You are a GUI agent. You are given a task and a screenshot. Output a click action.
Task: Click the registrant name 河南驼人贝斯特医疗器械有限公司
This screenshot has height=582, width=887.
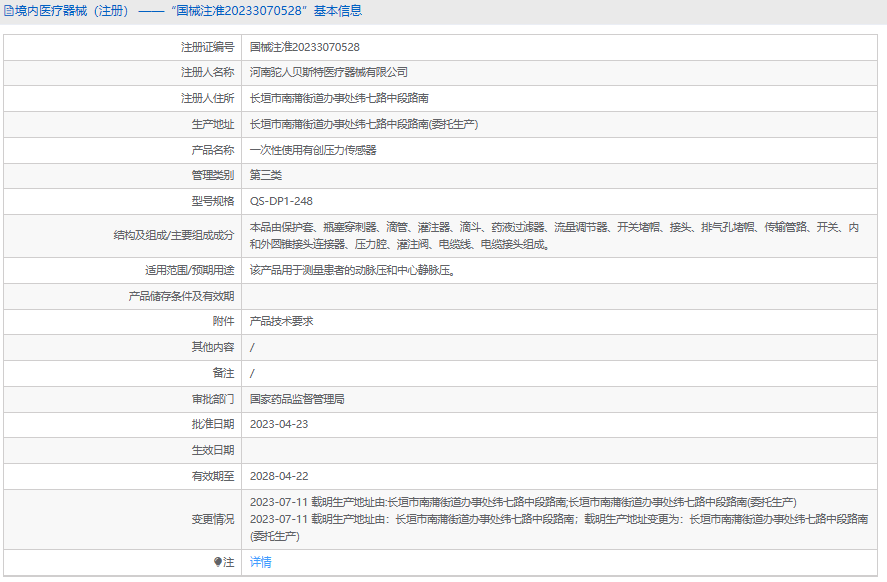[328, 73]
